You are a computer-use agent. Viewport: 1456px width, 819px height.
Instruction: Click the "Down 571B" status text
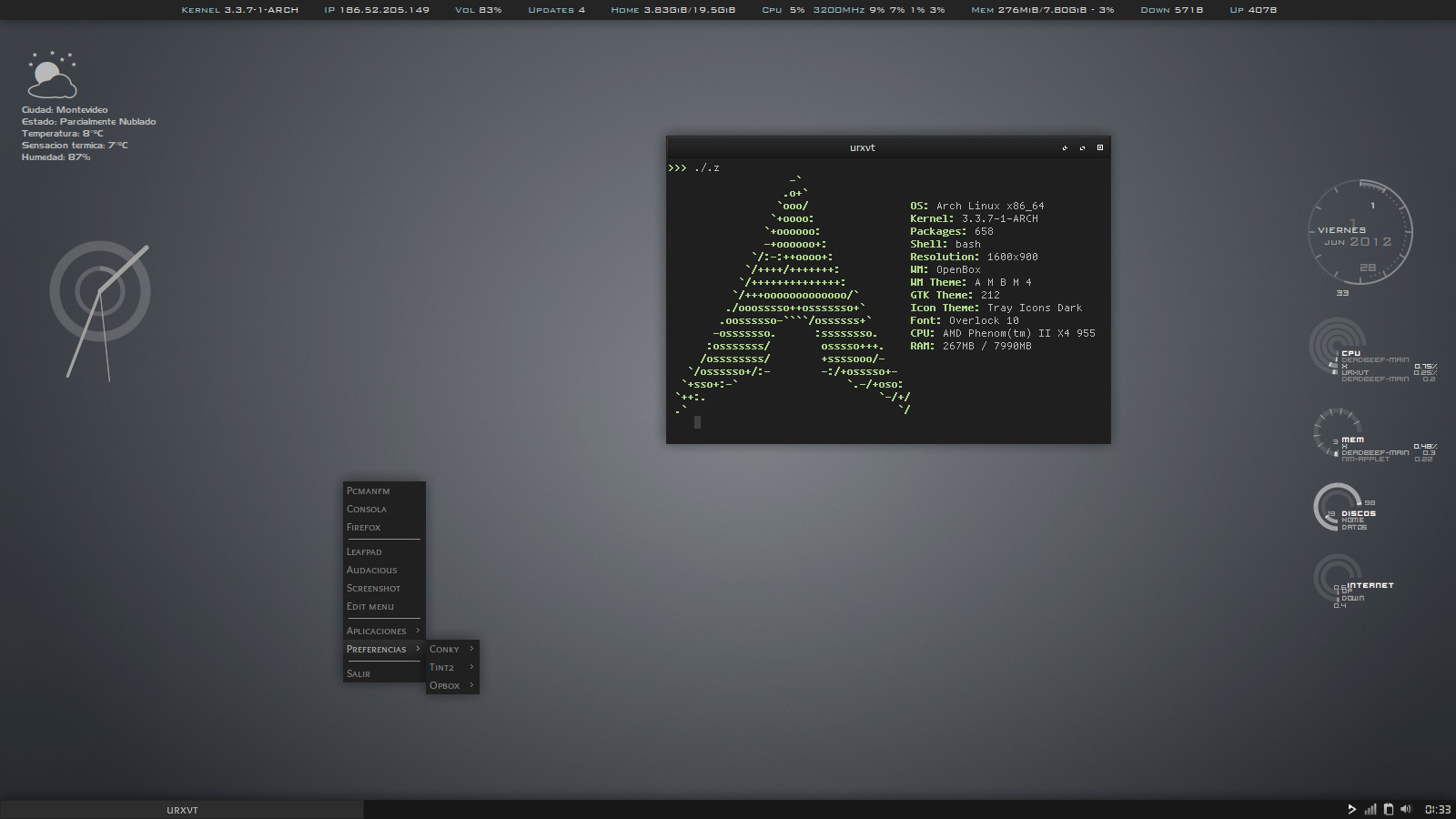1172,10
